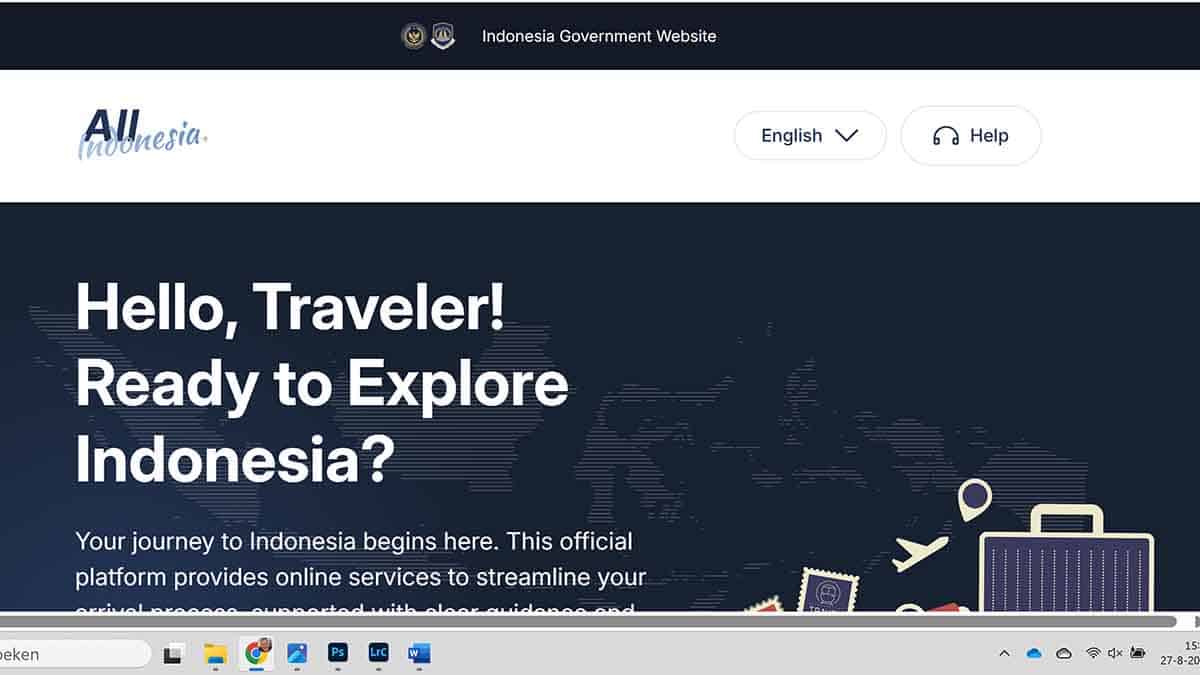1200x675 pixels.
Task: Click the All Indonesia logo
Action: click(143, 135)
